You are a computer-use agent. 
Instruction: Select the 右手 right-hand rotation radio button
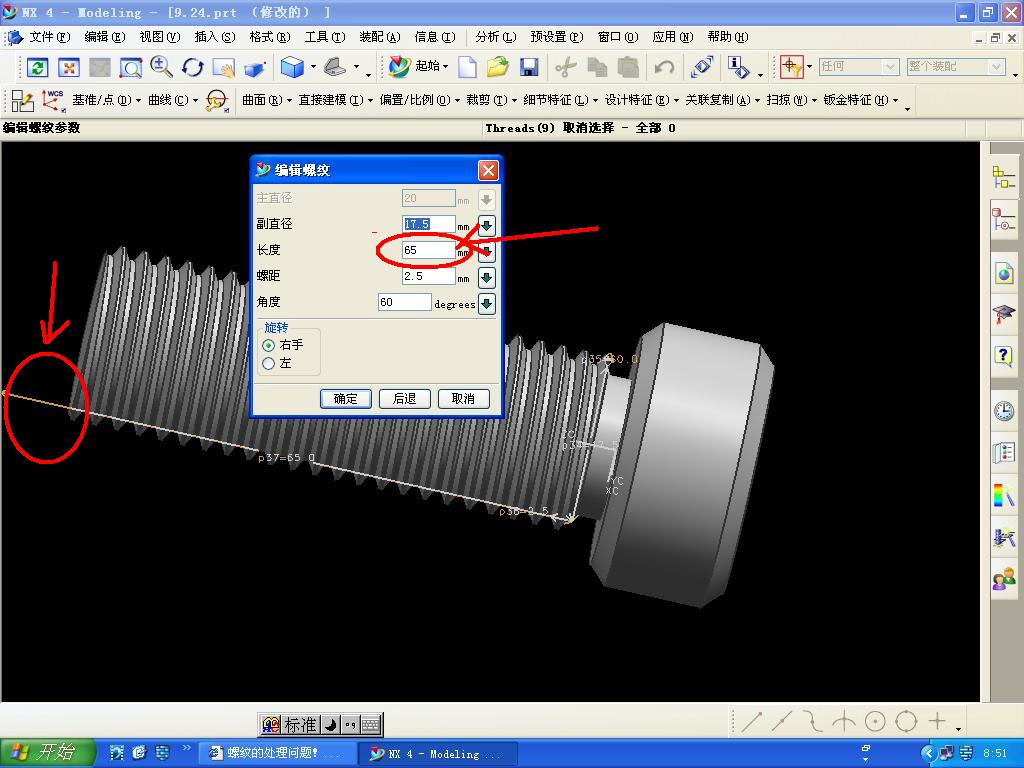268,345
